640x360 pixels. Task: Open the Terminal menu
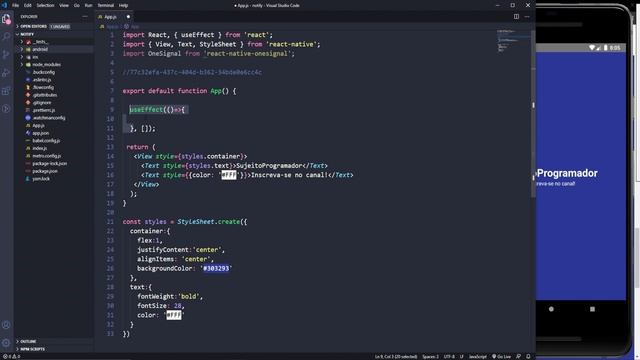(x=106, y=5)
